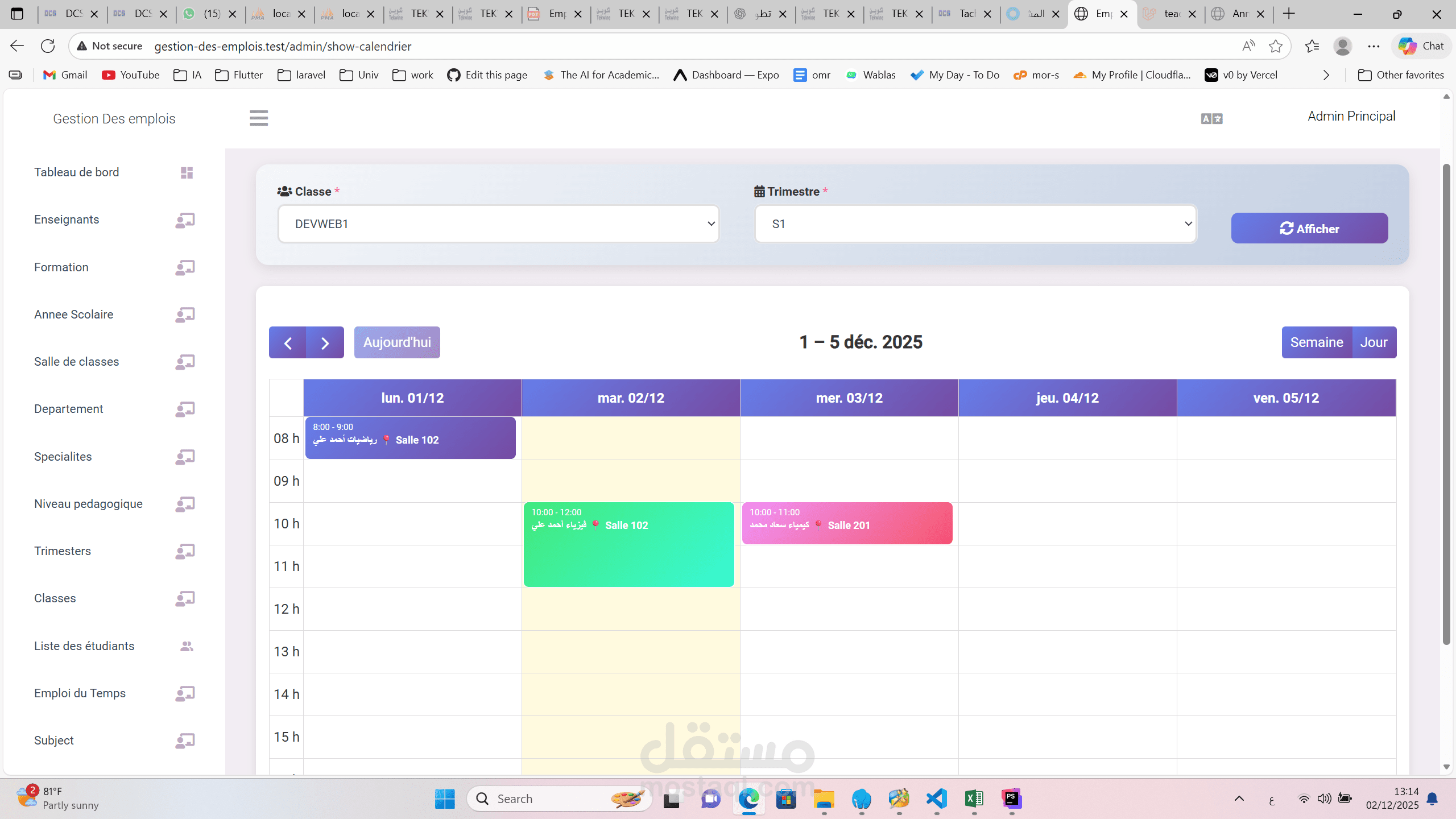Screen dimensions: 1456x819
Task: Click the Admin Principal user name
Action: click(1351, 116)
